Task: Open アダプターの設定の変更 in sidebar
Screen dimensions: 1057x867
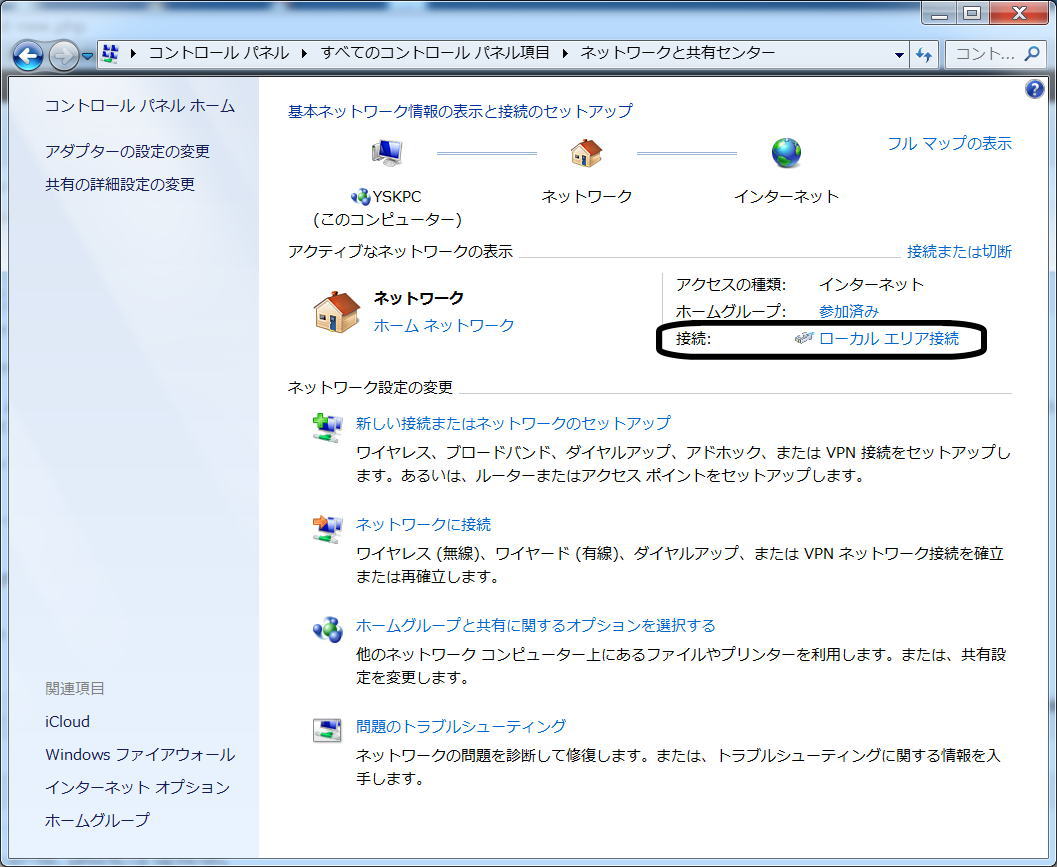Action: click(x=127, y=151)
